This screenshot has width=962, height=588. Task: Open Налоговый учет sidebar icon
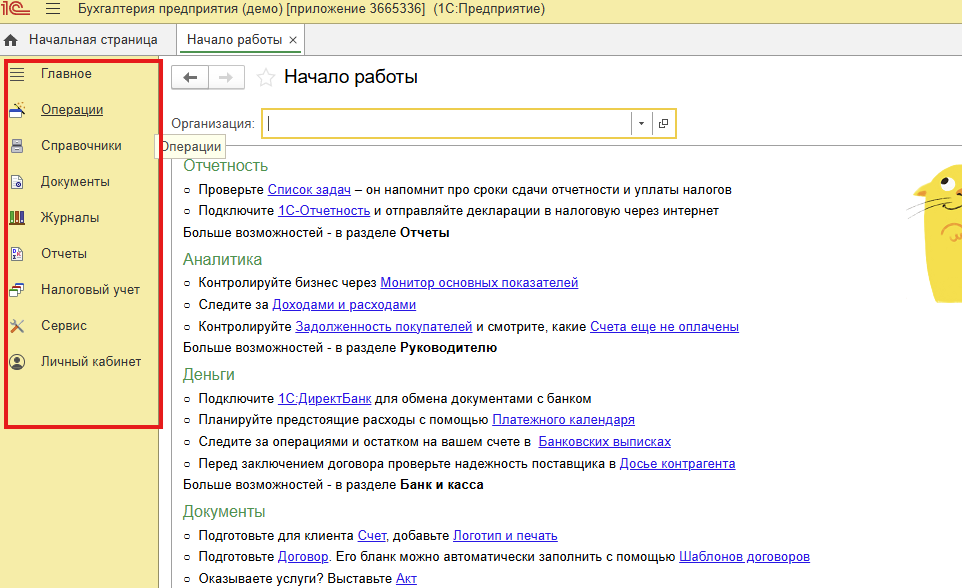point(17,290)
